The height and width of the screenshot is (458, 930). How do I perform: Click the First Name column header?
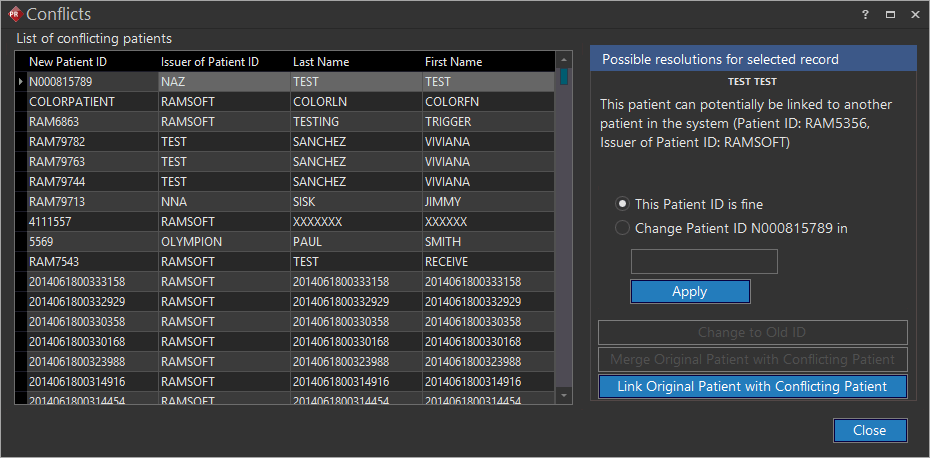click(453, 62)
